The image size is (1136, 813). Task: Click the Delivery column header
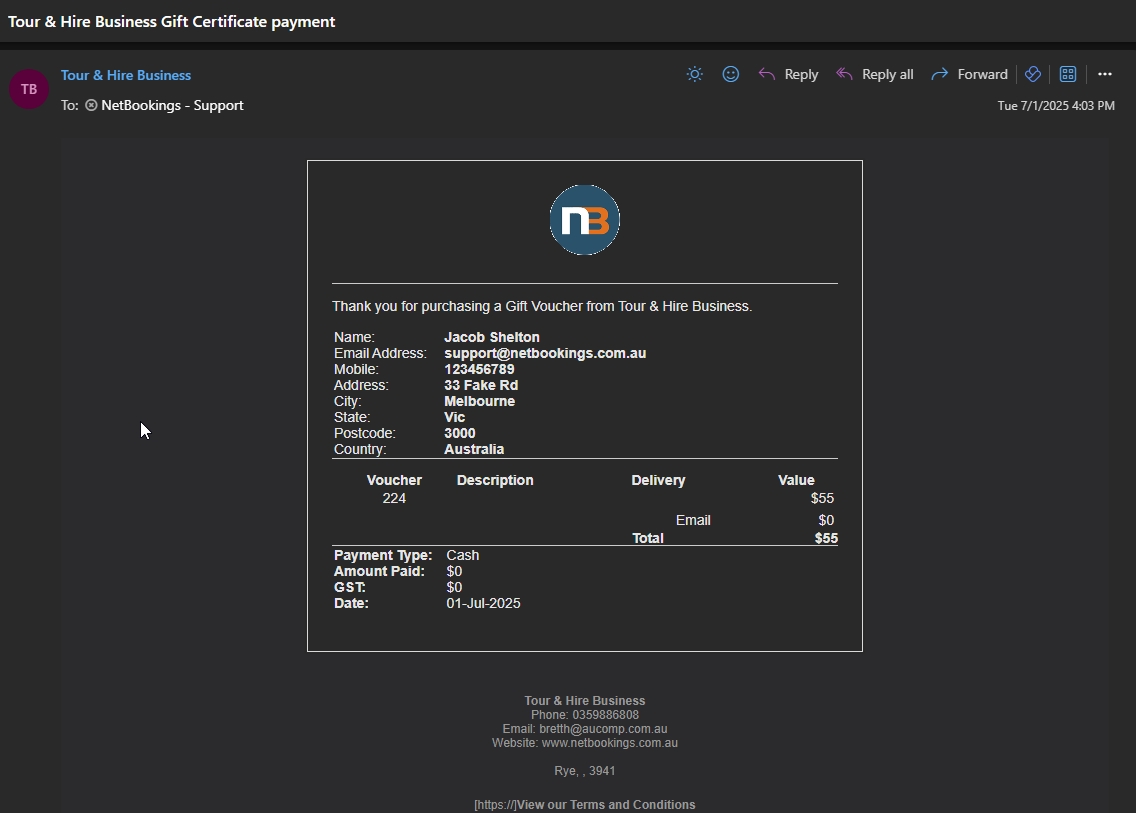(x=659, y=480)
